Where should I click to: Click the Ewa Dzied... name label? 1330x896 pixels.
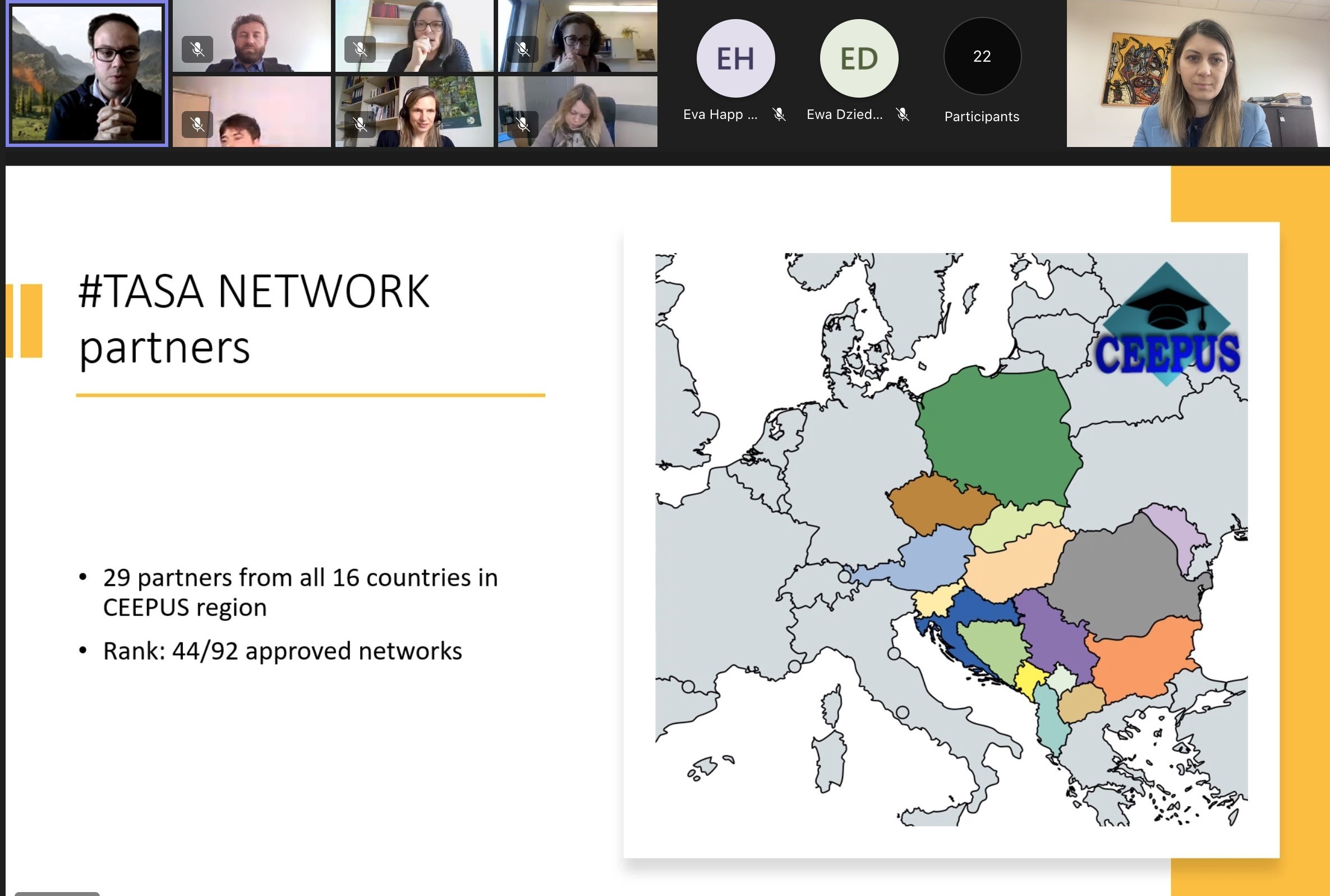[844, 114]
